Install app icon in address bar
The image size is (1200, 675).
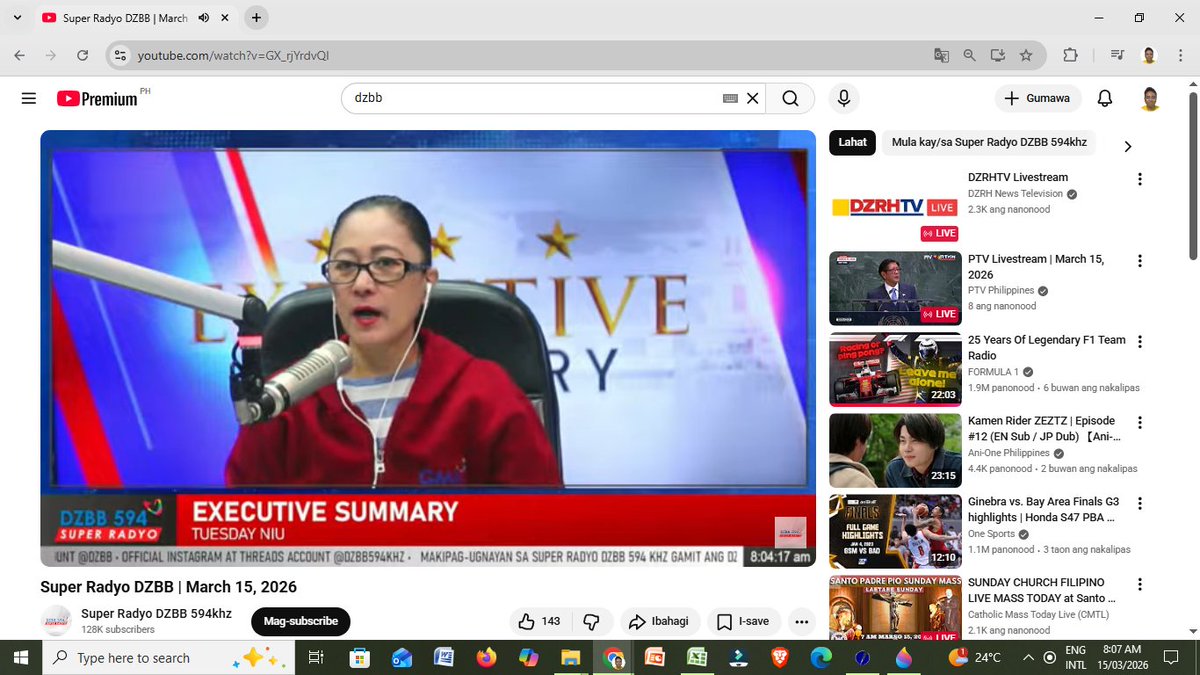coord(997,55)
